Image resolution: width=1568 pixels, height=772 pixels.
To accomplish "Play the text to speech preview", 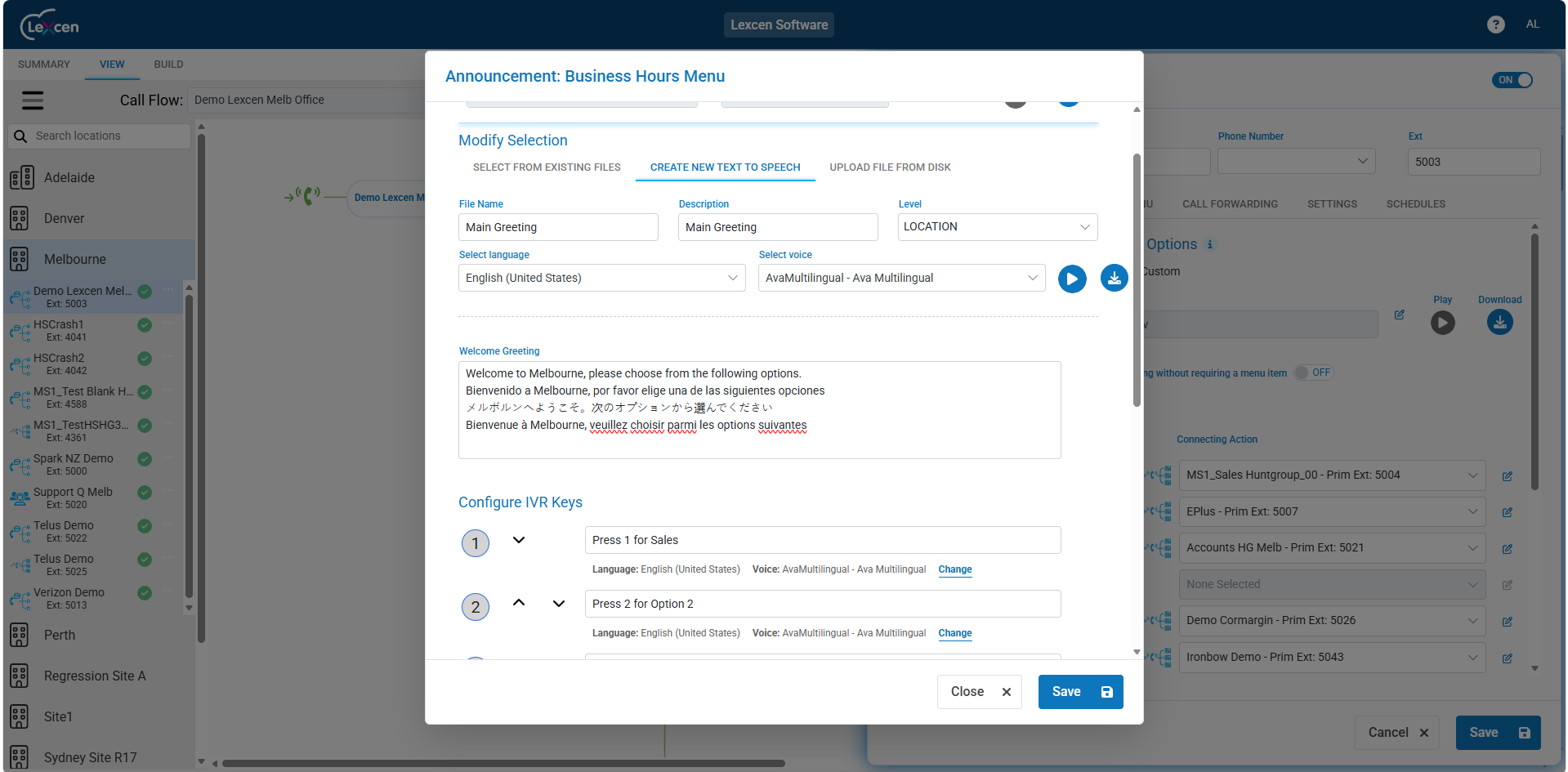I will coord(1072,279).
